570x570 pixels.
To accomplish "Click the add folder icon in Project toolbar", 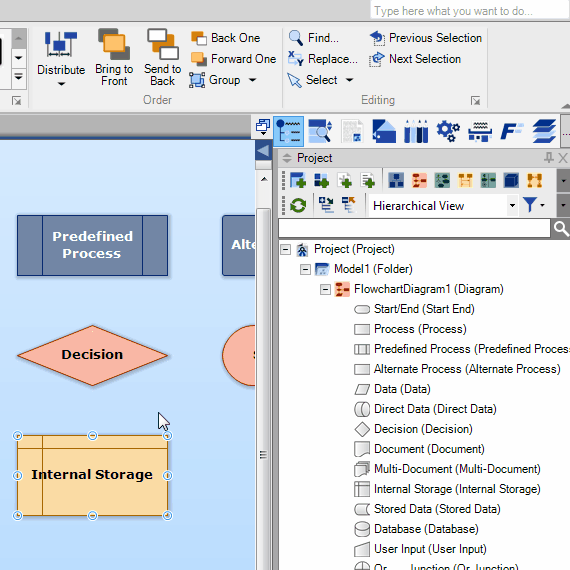I will click(x=298, y=180).
